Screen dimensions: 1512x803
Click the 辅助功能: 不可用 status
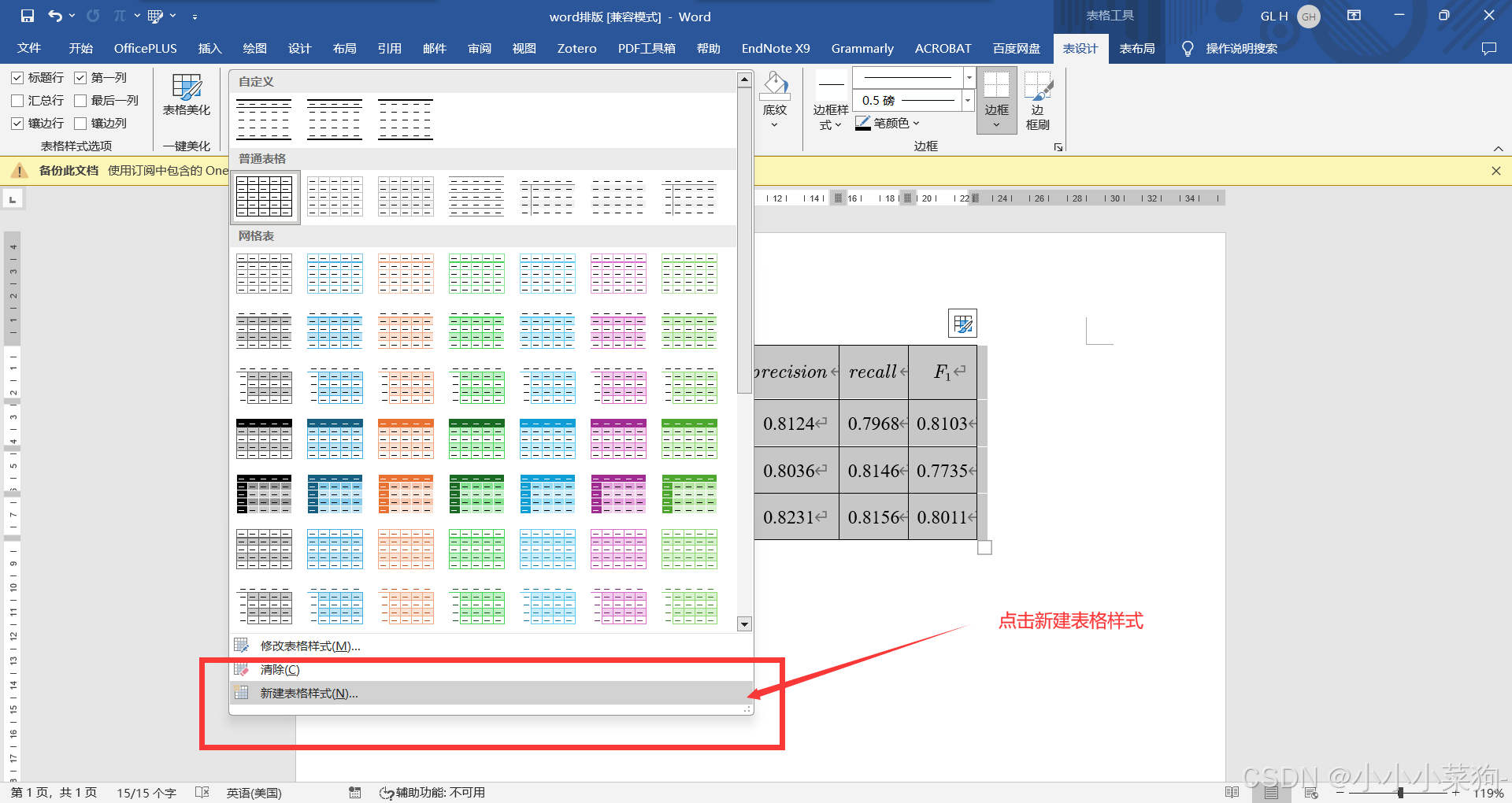click(x=432, y=793)
